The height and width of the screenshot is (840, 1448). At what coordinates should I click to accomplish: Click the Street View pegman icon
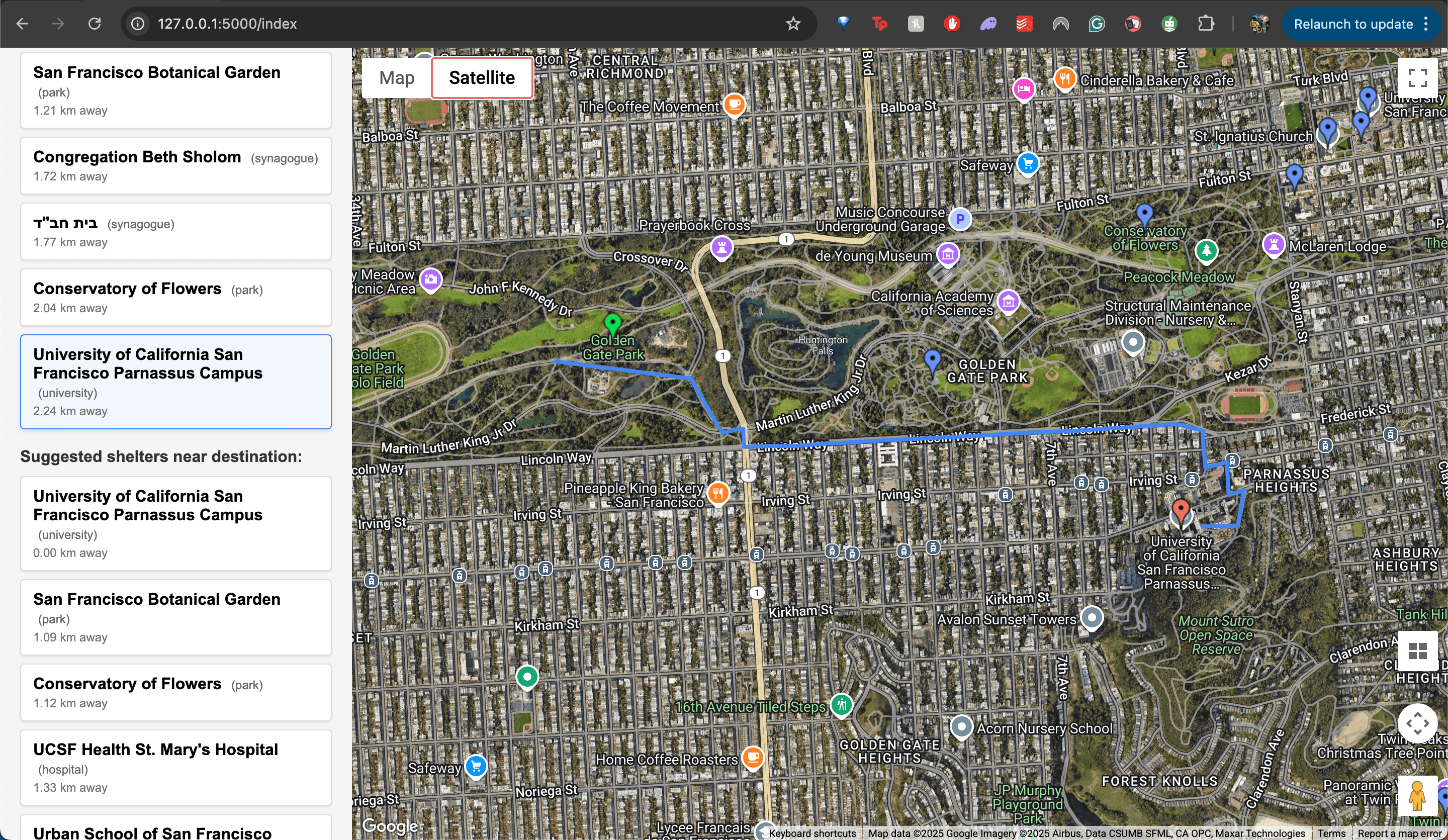(1416, 796)
